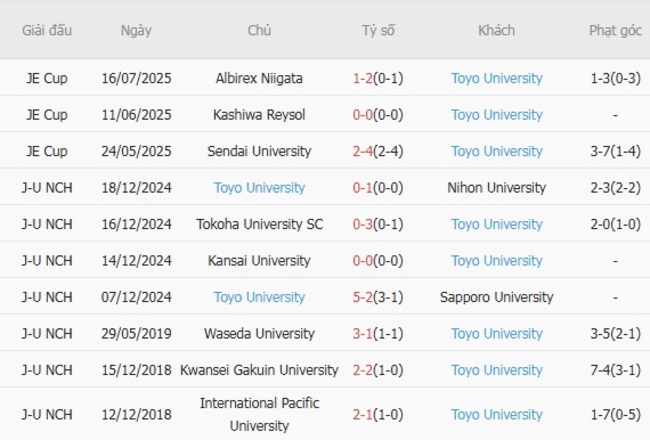Click the 1-2(0-1) score for Albirex Niigata match
Viewport: 650px width, 440px height.
click(378, 78)
